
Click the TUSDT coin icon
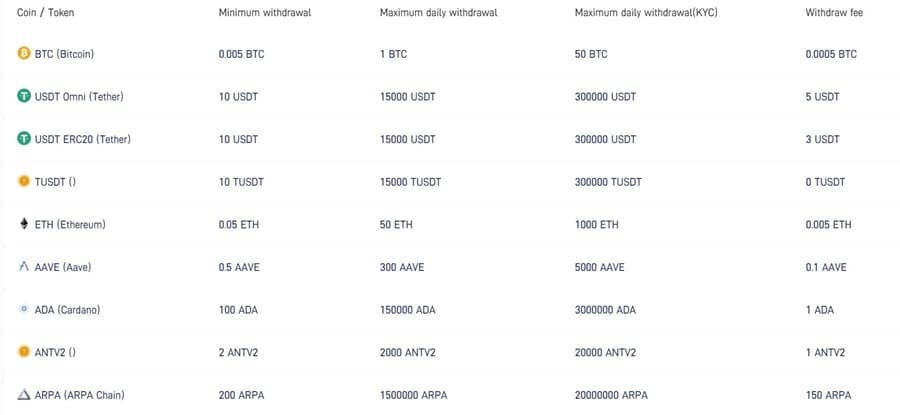[24, 182]
